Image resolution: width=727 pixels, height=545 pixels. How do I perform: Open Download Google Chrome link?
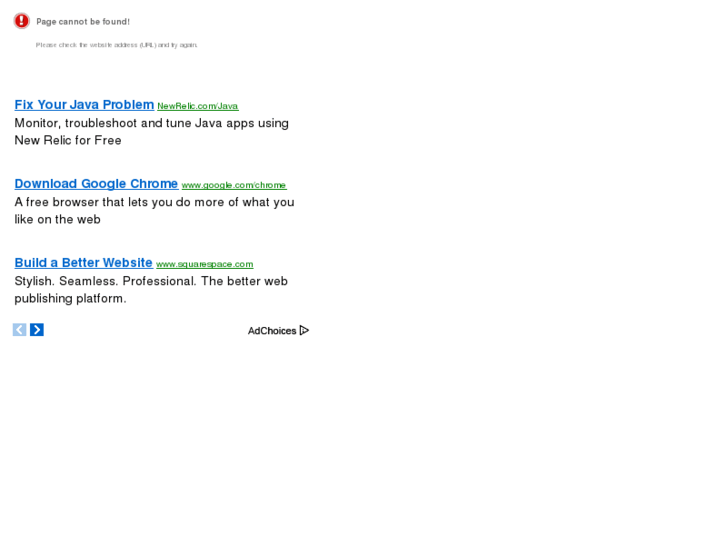point(96,184)
